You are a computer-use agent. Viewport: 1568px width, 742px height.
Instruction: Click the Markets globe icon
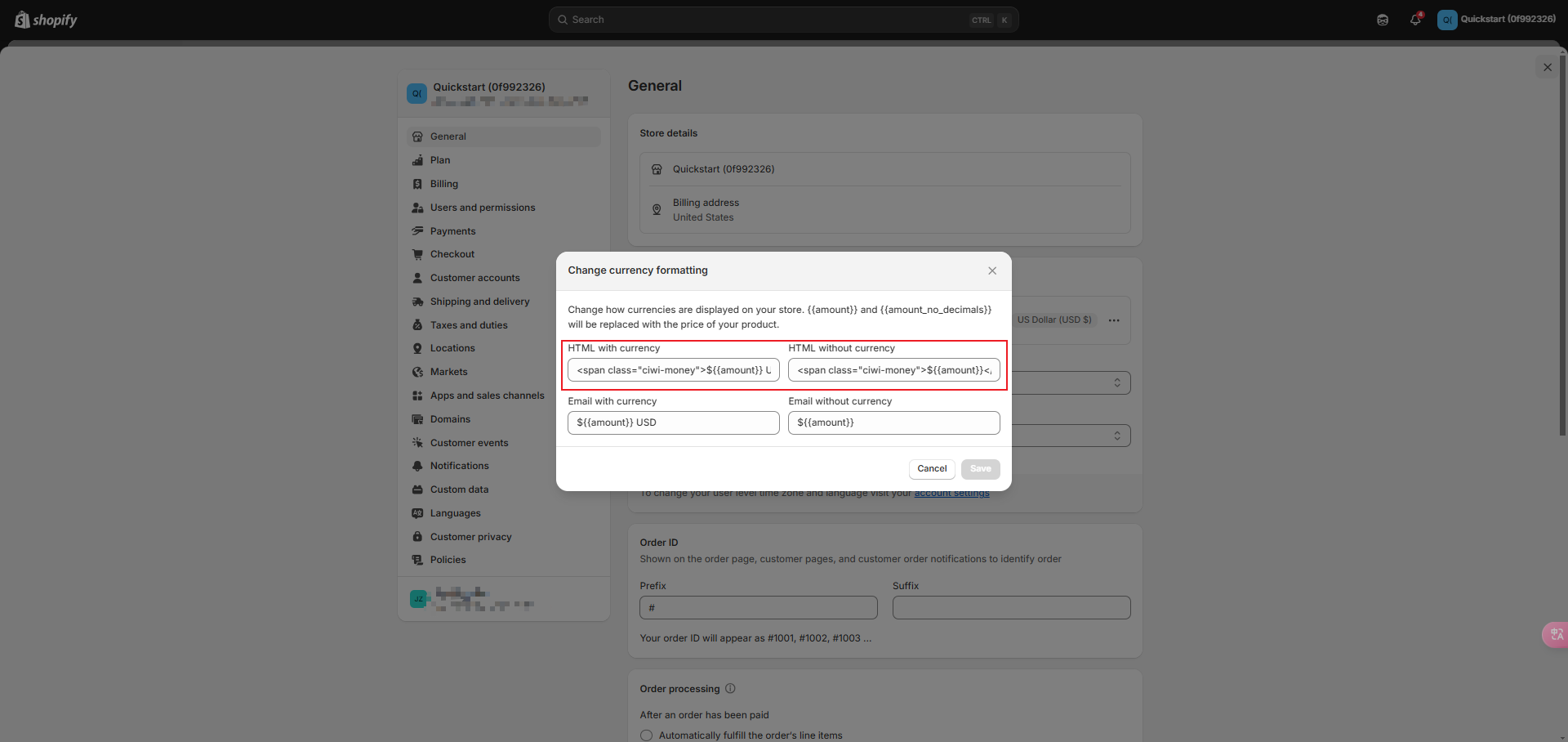[417, 372]
